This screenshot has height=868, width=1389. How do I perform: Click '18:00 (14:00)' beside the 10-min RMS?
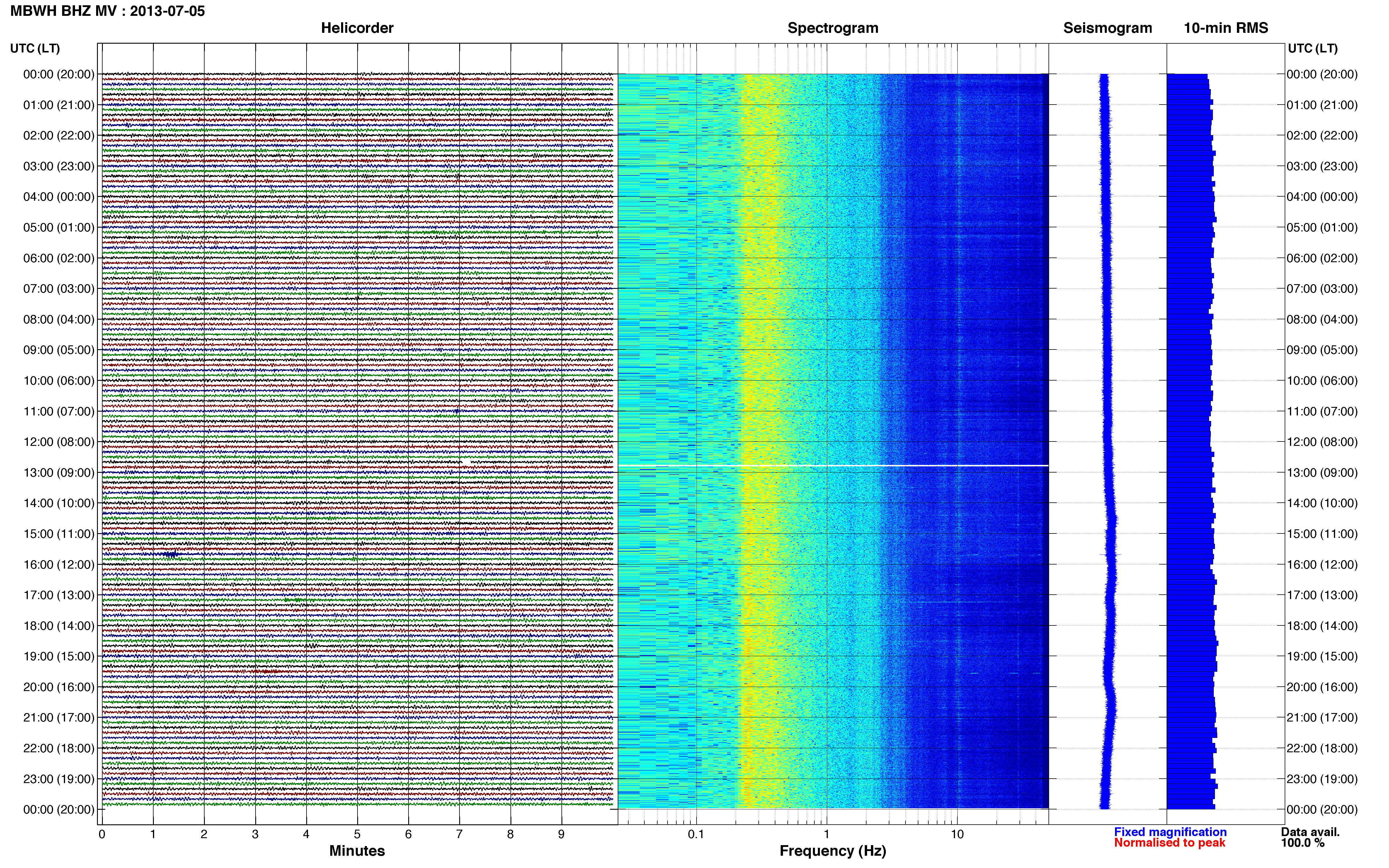(x=1322, y=626)
